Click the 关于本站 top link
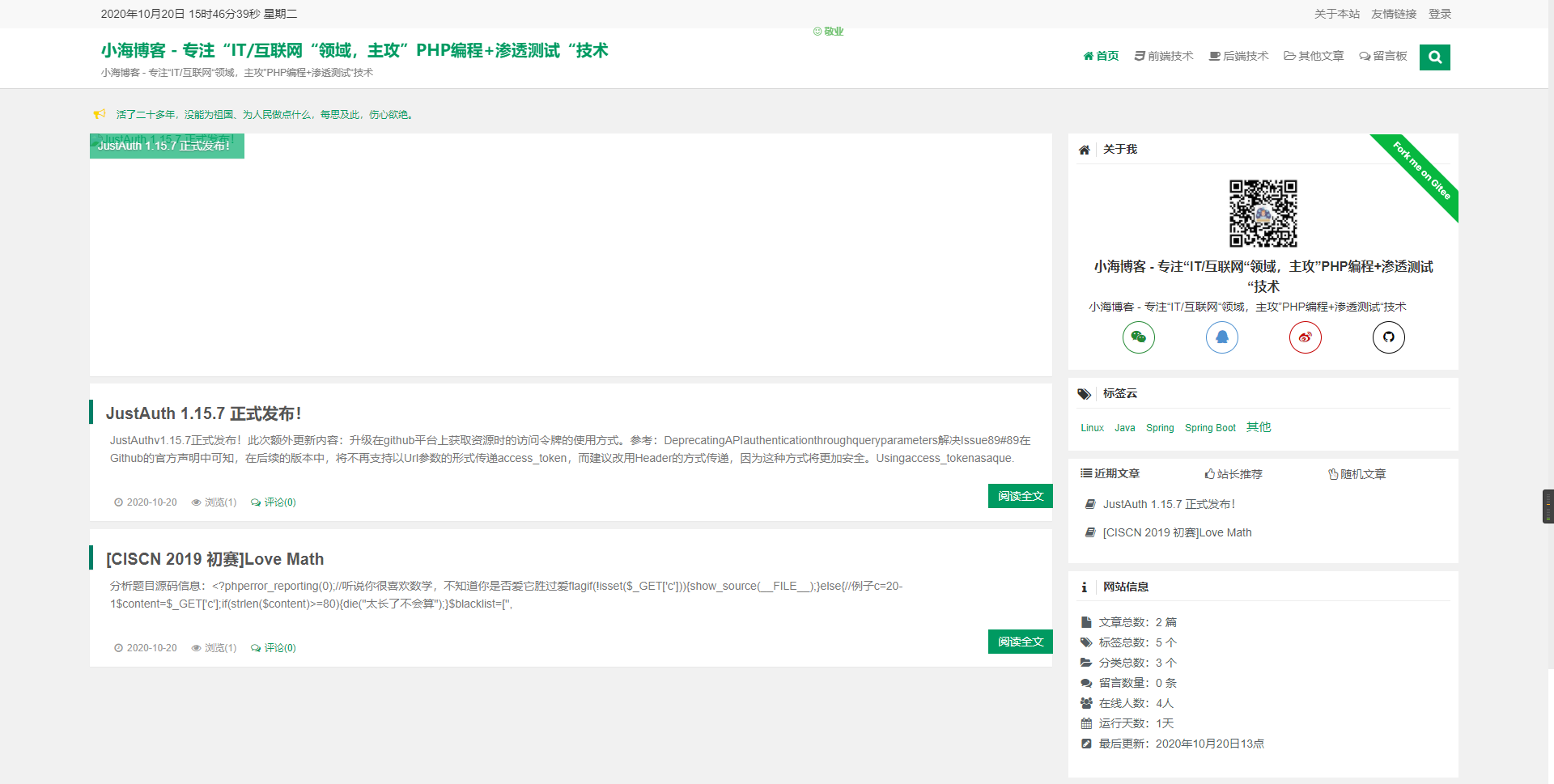Viewport: 1554px width, 784px height. pos(1337,14)
